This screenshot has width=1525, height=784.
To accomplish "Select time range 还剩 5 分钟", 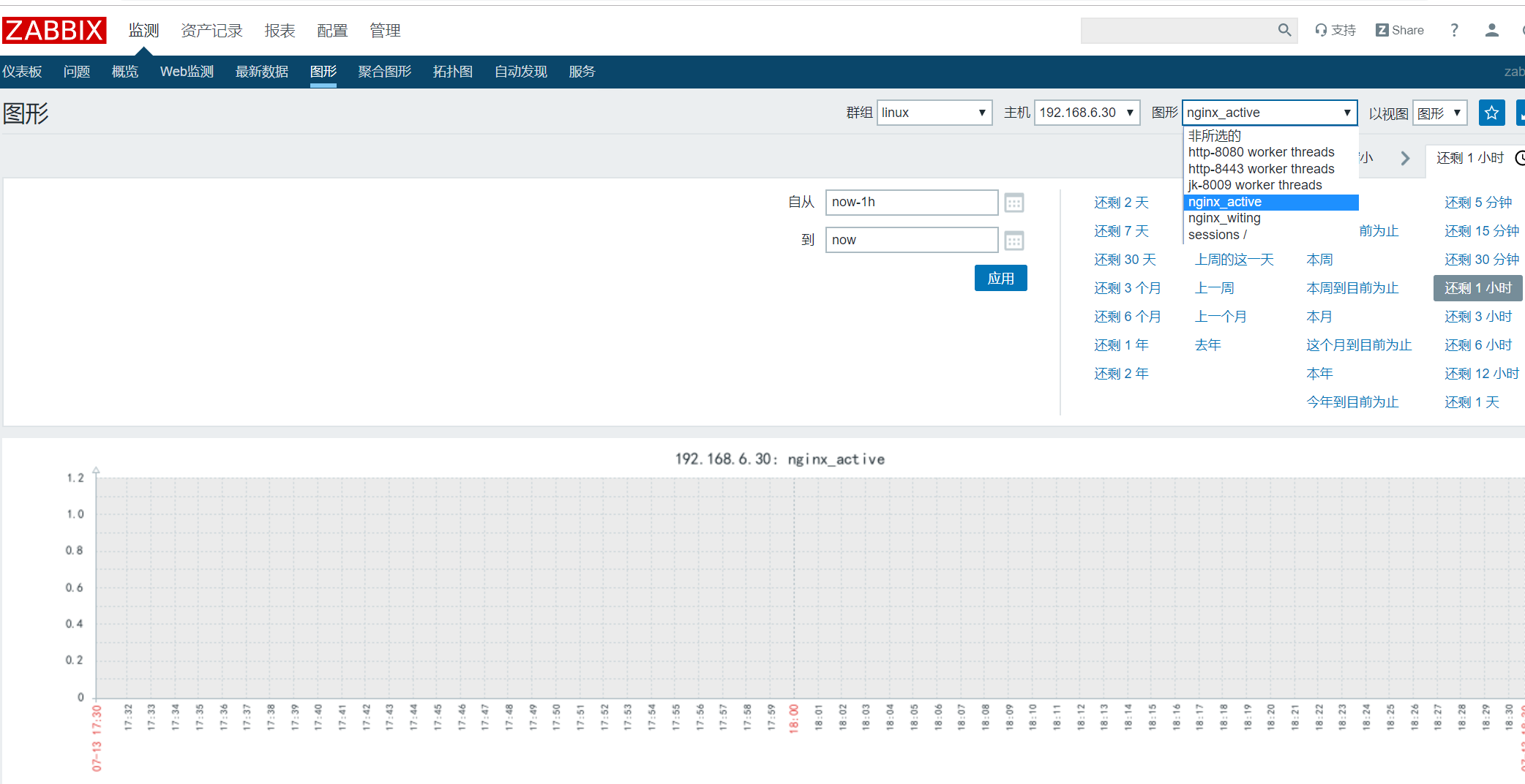I will (x=1478, y=203).
